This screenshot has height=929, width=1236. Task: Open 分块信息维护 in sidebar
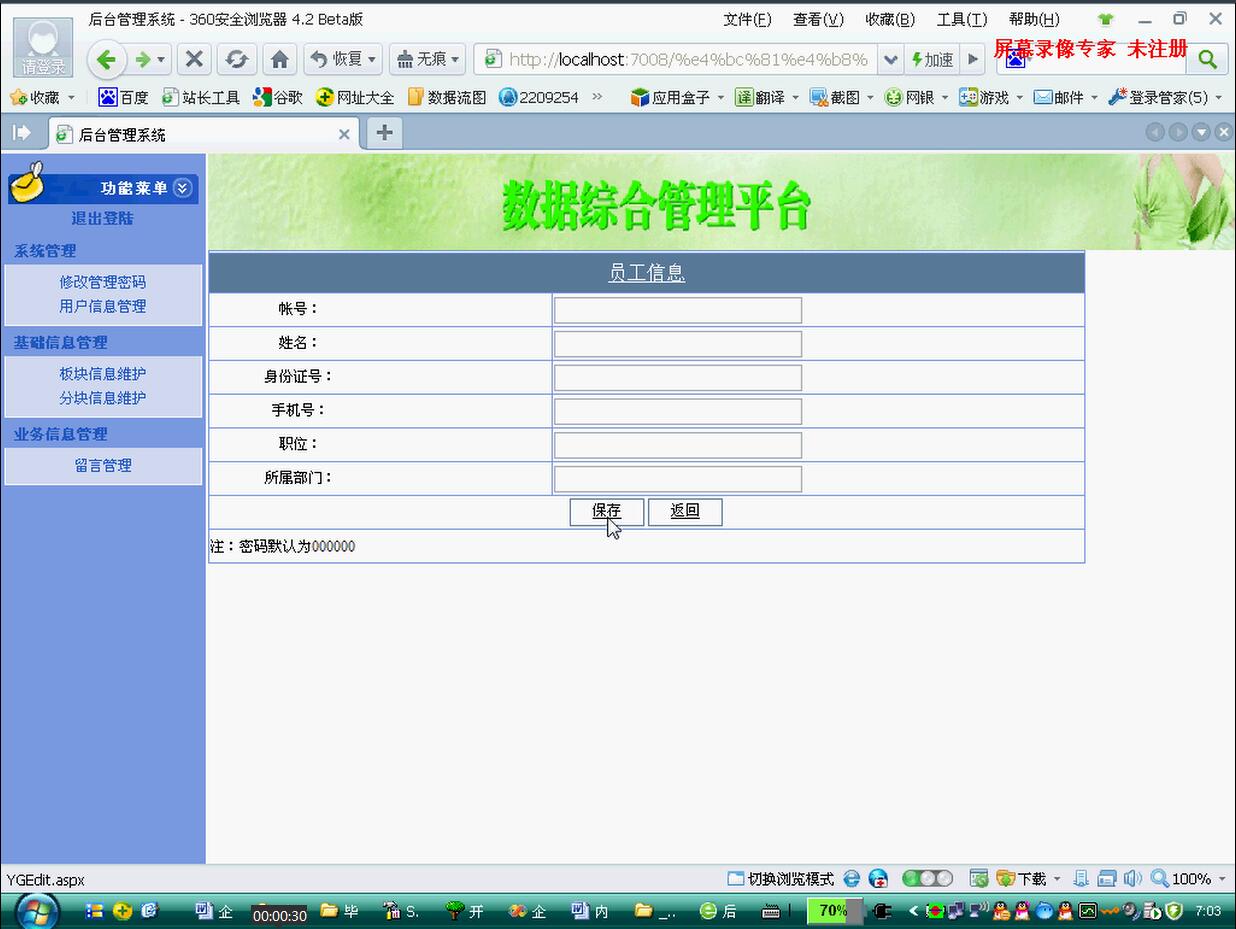tap(102, 398)
